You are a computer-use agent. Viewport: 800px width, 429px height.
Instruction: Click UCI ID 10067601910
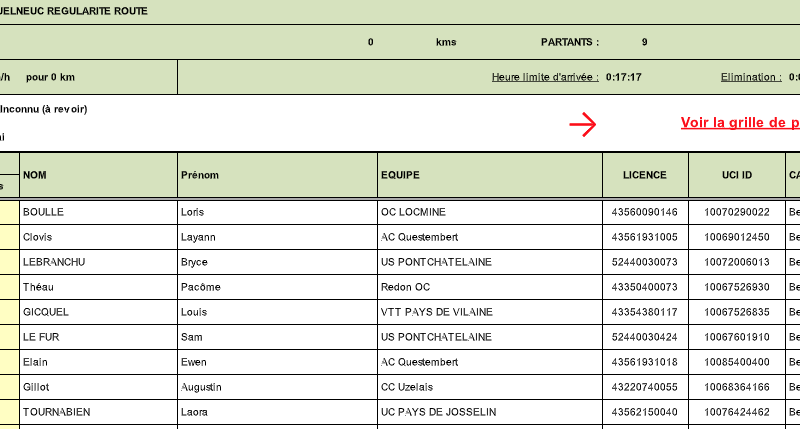(x=736, y=337)
